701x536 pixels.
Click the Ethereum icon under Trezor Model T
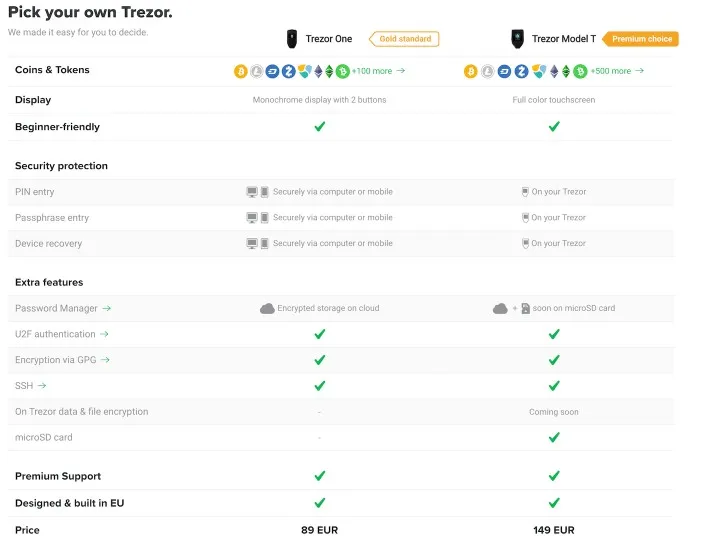[554, 71]
